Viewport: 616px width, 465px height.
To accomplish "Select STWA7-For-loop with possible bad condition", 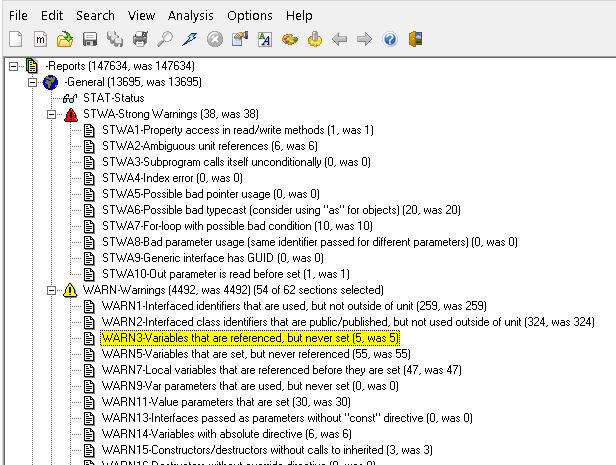I will (237, 226).
